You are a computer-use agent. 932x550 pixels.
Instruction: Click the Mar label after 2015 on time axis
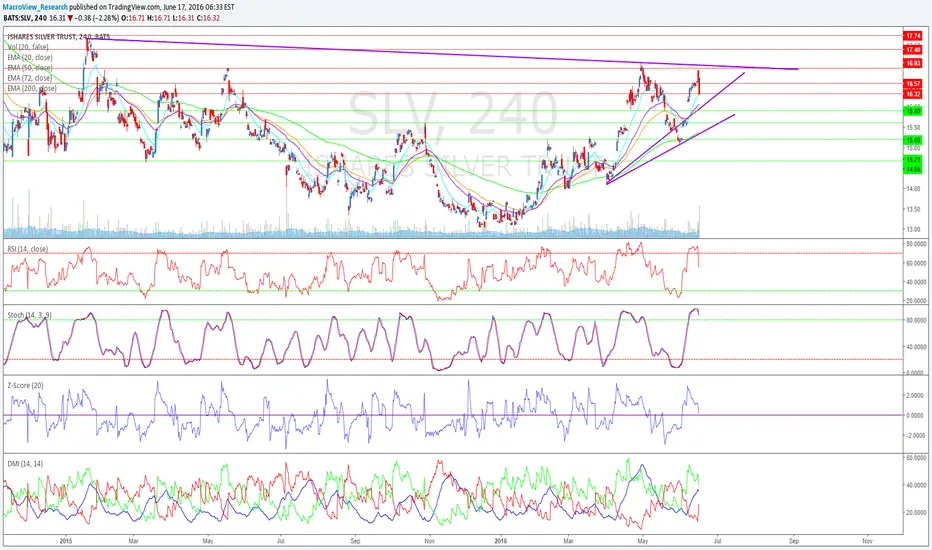point(133,541)
